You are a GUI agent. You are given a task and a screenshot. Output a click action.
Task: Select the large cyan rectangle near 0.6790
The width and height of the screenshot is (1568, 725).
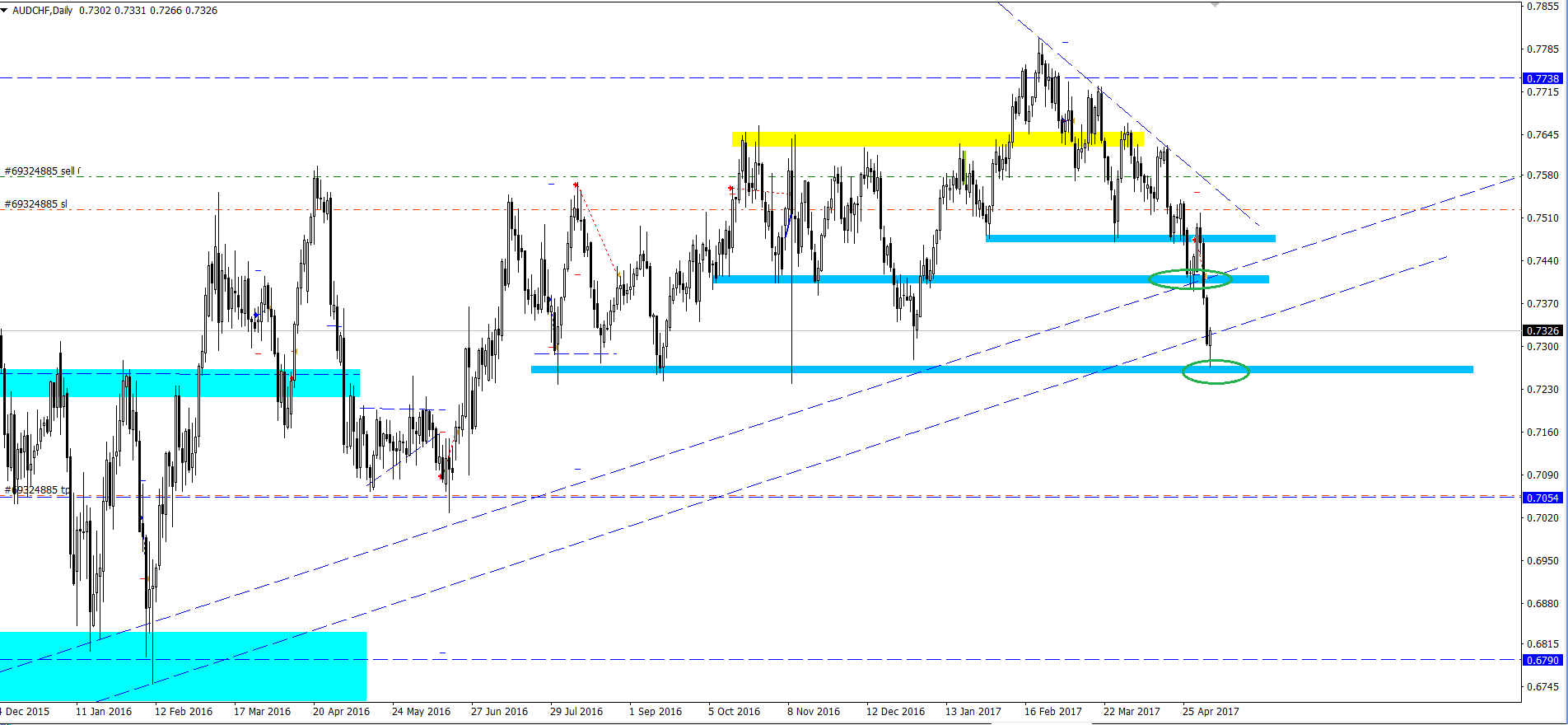coord(183,667)
